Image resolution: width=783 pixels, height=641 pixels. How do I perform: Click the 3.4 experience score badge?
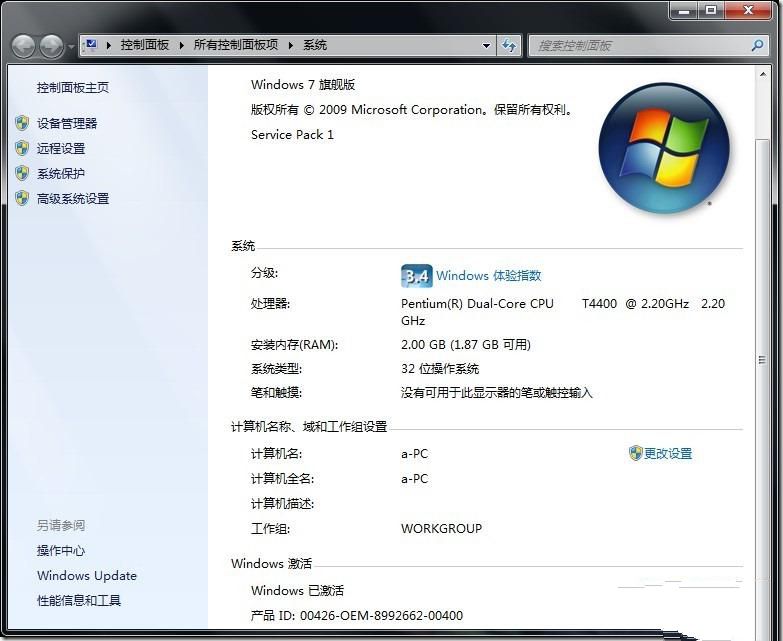[x=415, y=276]
